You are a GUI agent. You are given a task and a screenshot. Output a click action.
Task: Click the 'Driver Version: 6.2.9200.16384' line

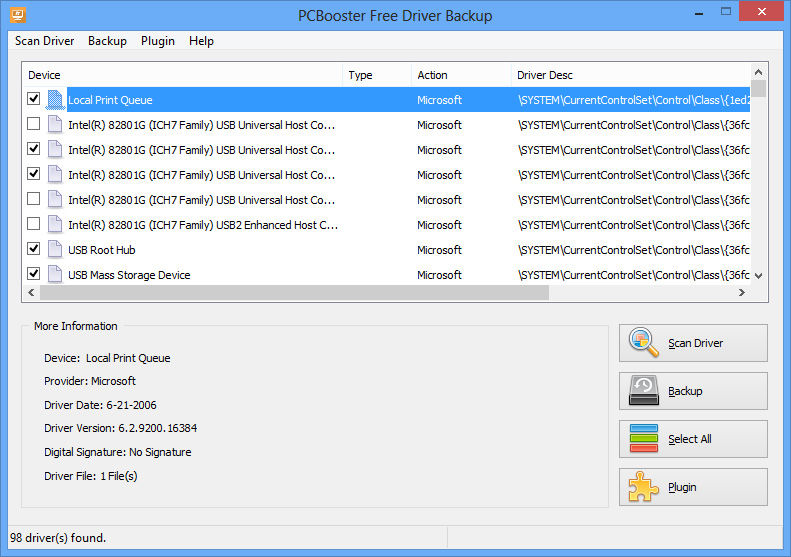(120, 428)
